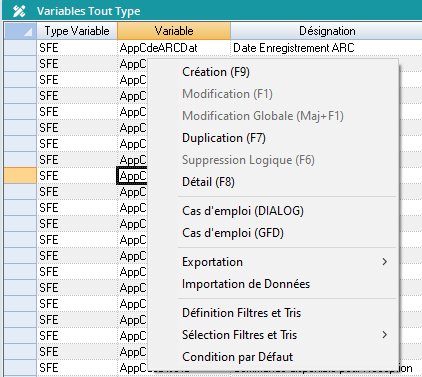Click the Désignation column header

[327, 31]
